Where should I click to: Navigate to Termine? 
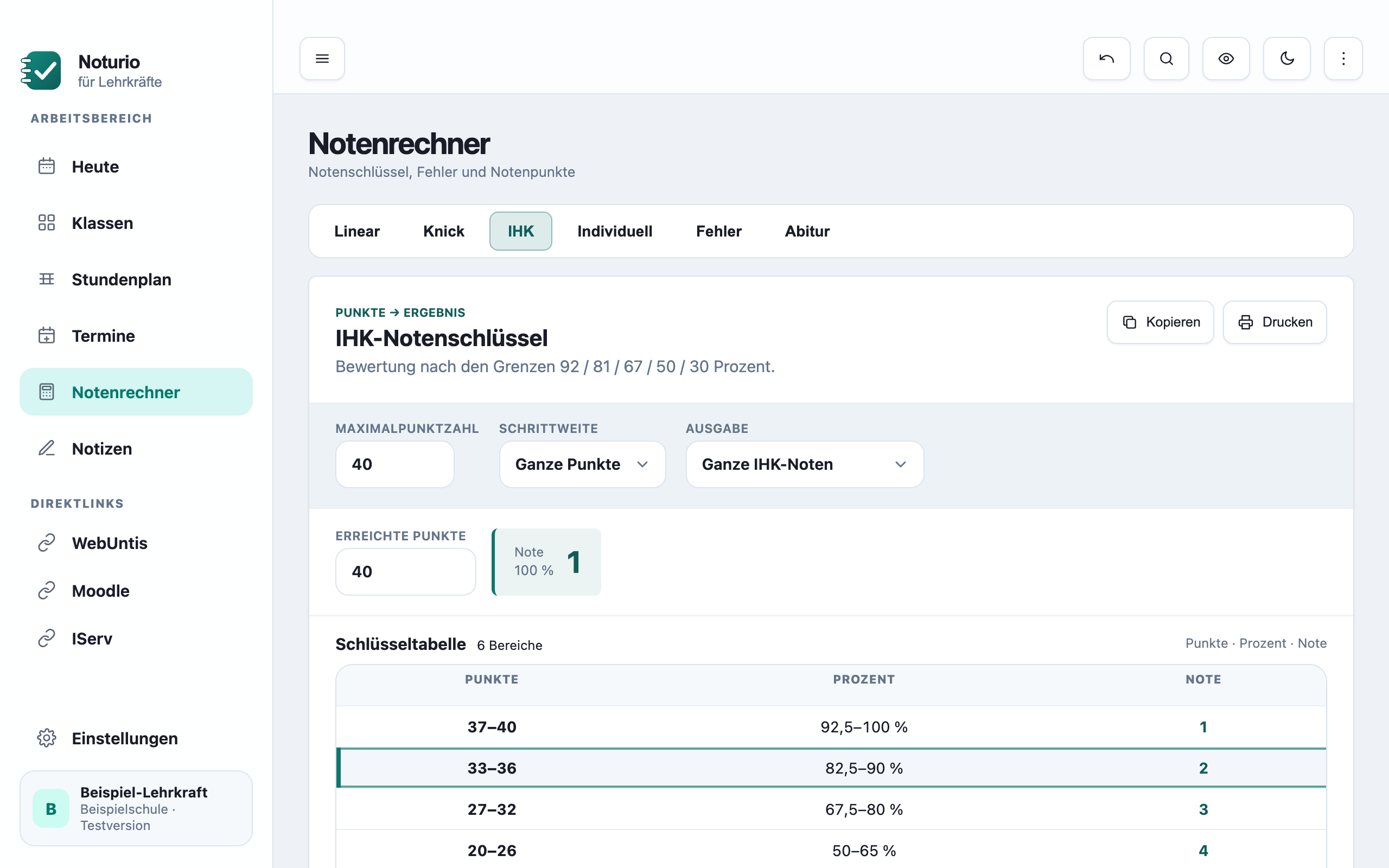pyautogui.click(x=136, y=335)
